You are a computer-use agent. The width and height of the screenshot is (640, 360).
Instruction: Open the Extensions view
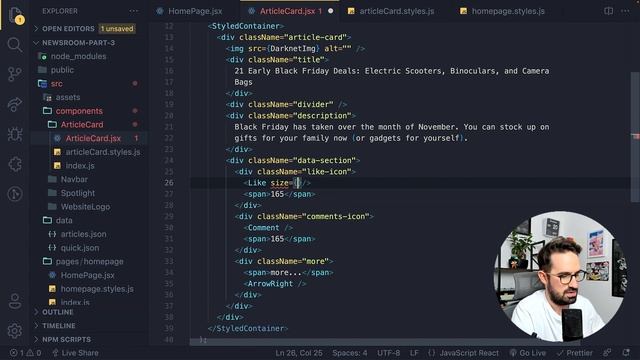(15, 164)
